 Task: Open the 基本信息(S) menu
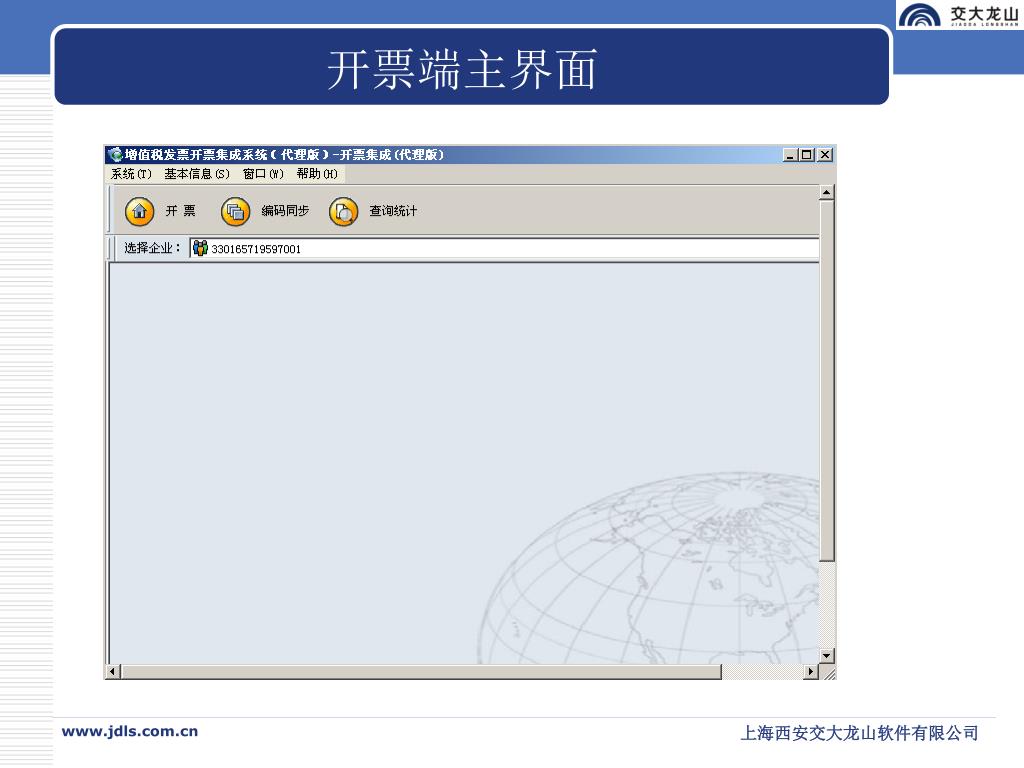[x=197, y=174]
